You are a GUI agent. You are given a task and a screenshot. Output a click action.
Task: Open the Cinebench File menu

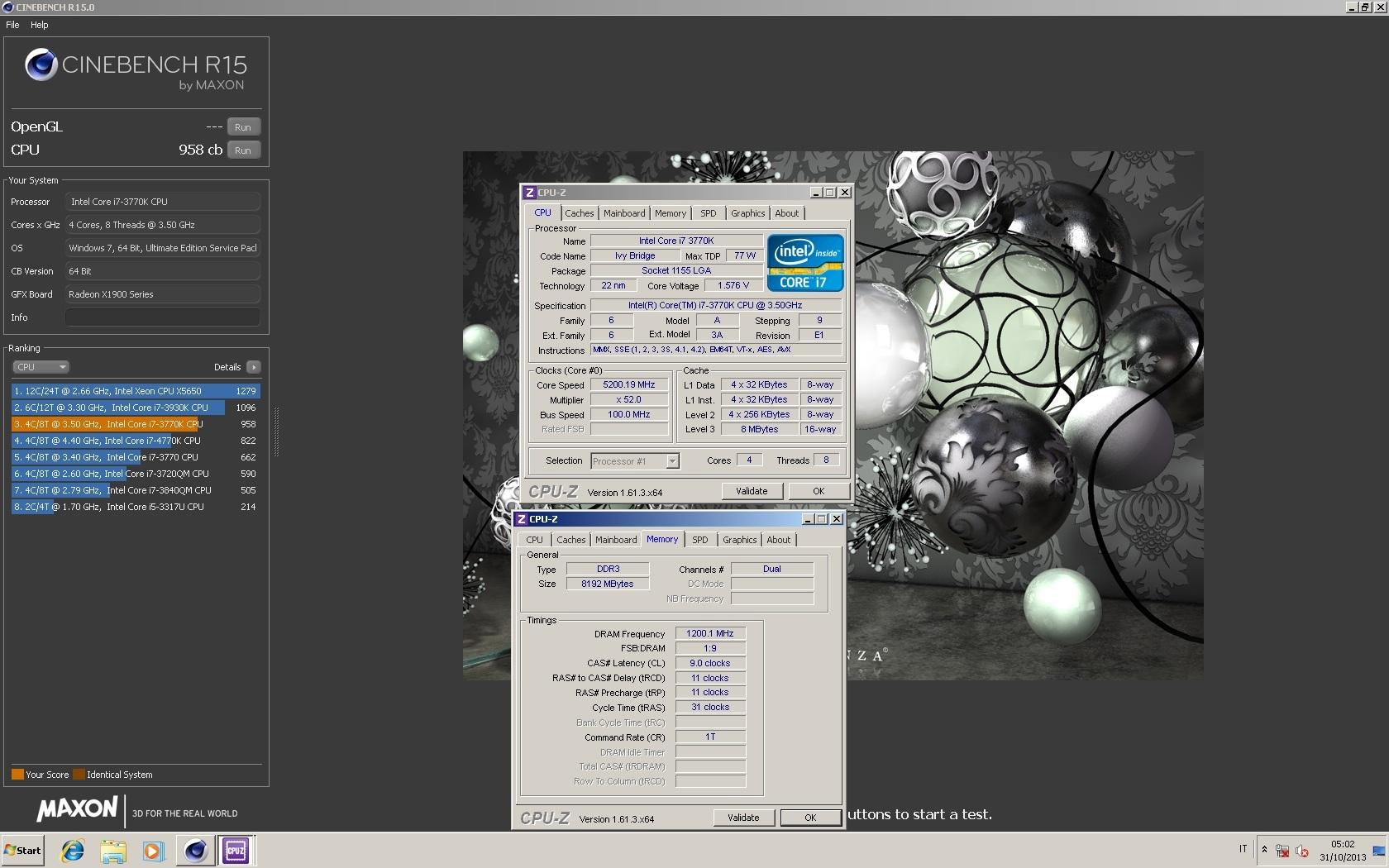[12, 25]
